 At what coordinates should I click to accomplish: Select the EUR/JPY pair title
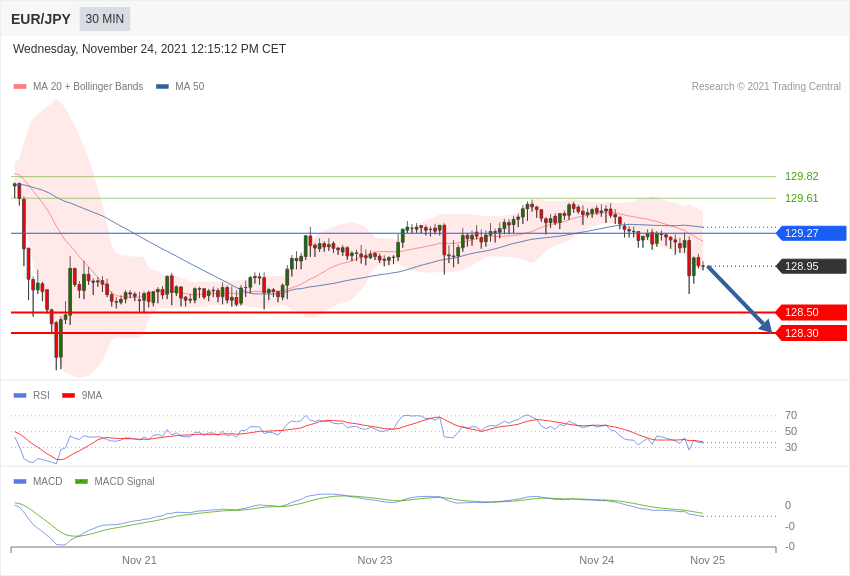click(x=41, y=19)
